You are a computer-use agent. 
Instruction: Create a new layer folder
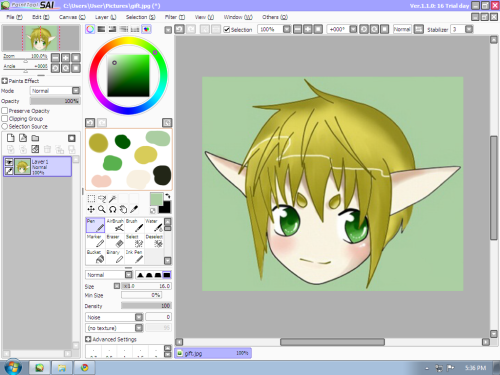35,138
